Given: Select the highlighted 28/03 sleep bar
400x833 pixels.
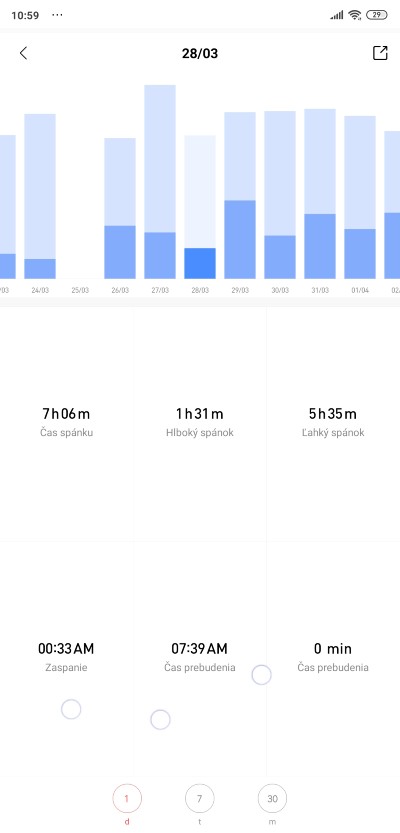Looking at the screenshot, I should (200, 207).
